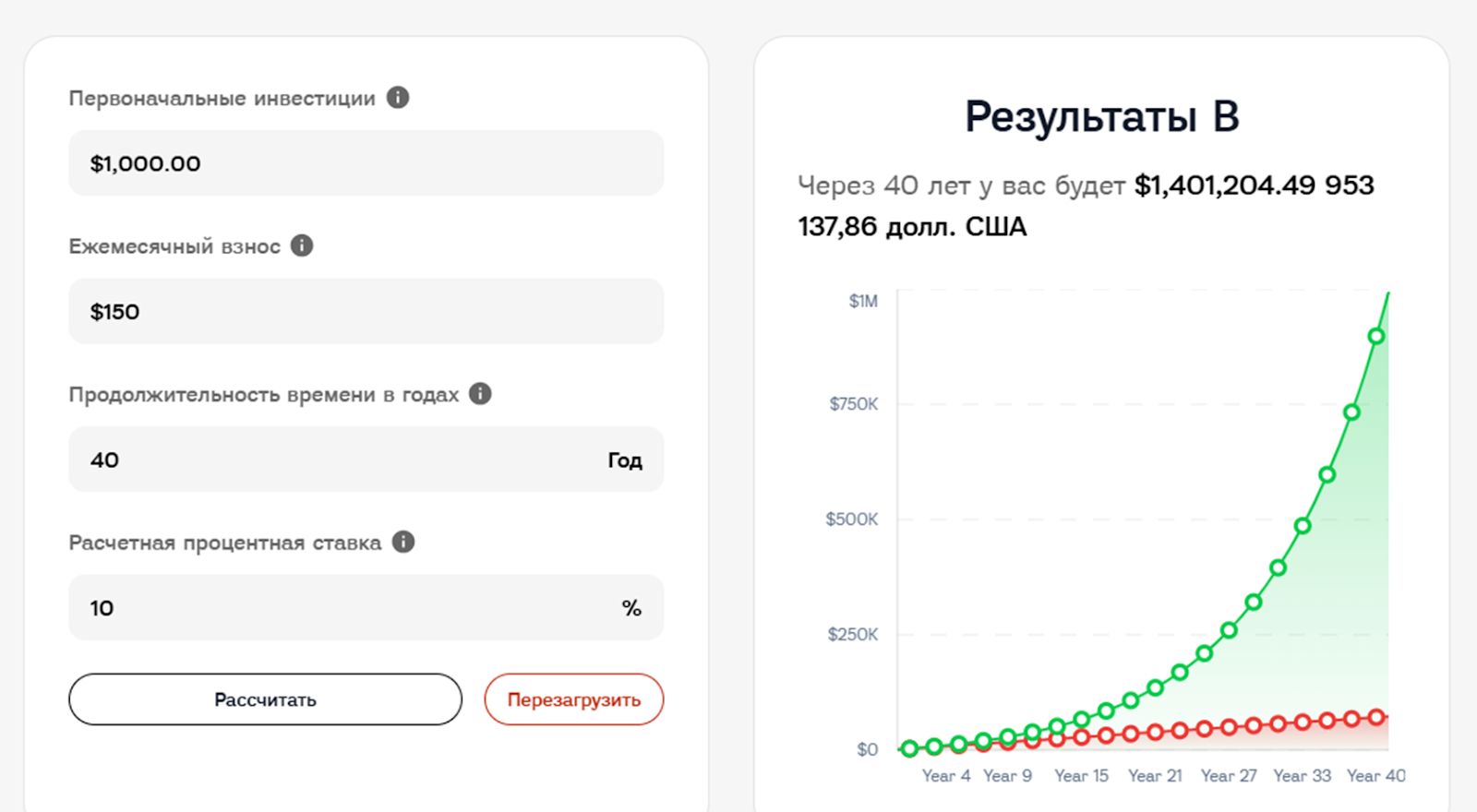Click the Year 33 axis label
The height and width of the screenshot is (812, 1477).
pos(1302,776)
